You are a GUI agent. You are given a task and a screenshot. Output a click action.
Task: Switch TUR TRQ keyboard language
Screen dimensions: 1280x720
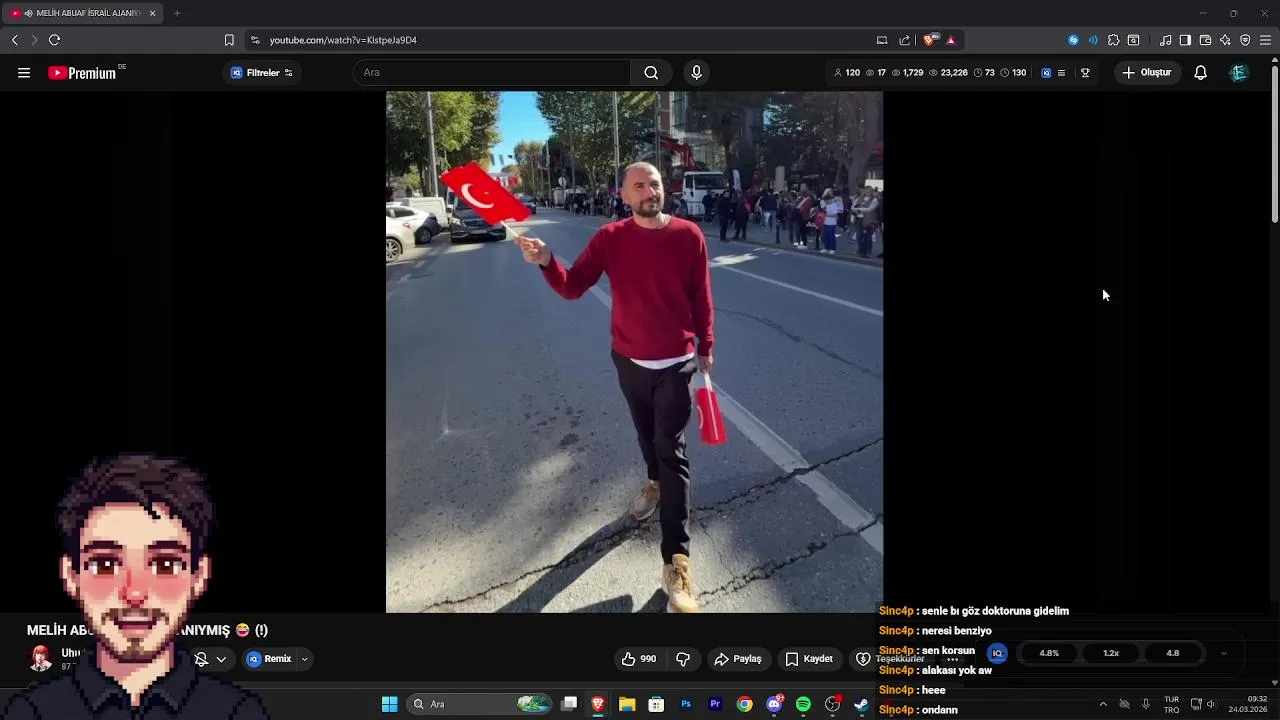(1171, 704)
